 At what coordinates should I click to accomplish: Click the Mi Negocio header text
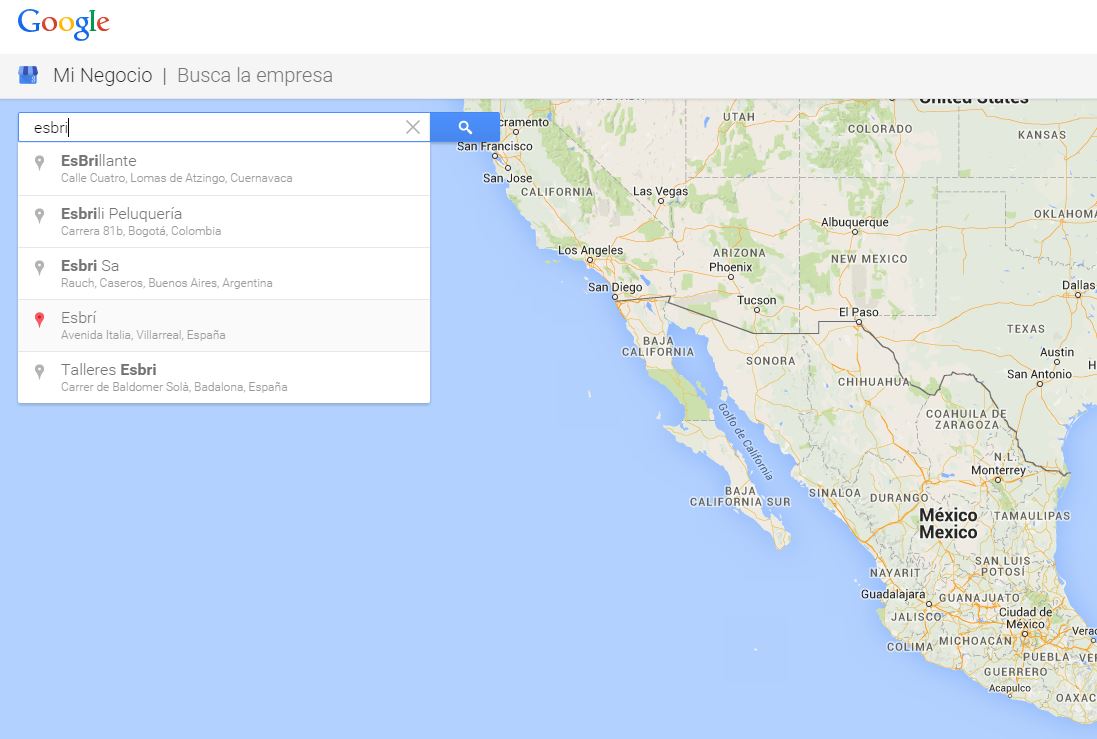[103, 75]
